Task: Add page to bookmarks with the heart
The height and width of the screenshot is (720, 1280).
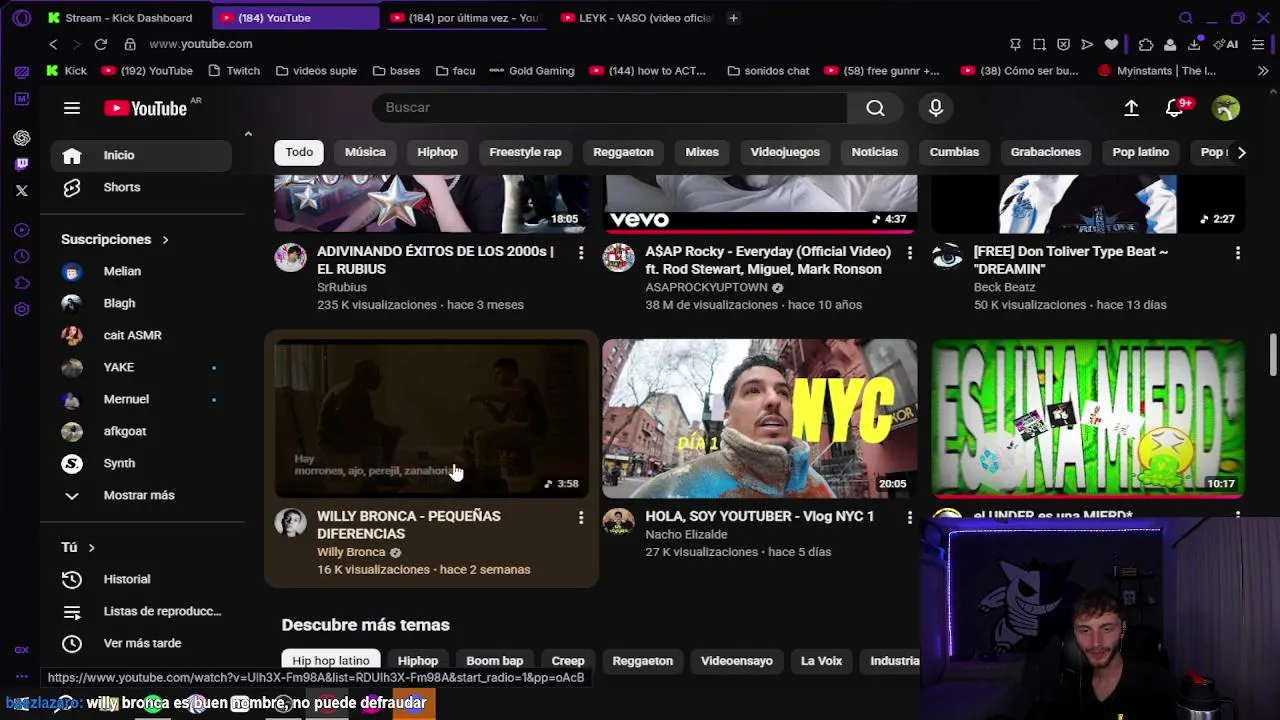Action: coord(1111,44)
